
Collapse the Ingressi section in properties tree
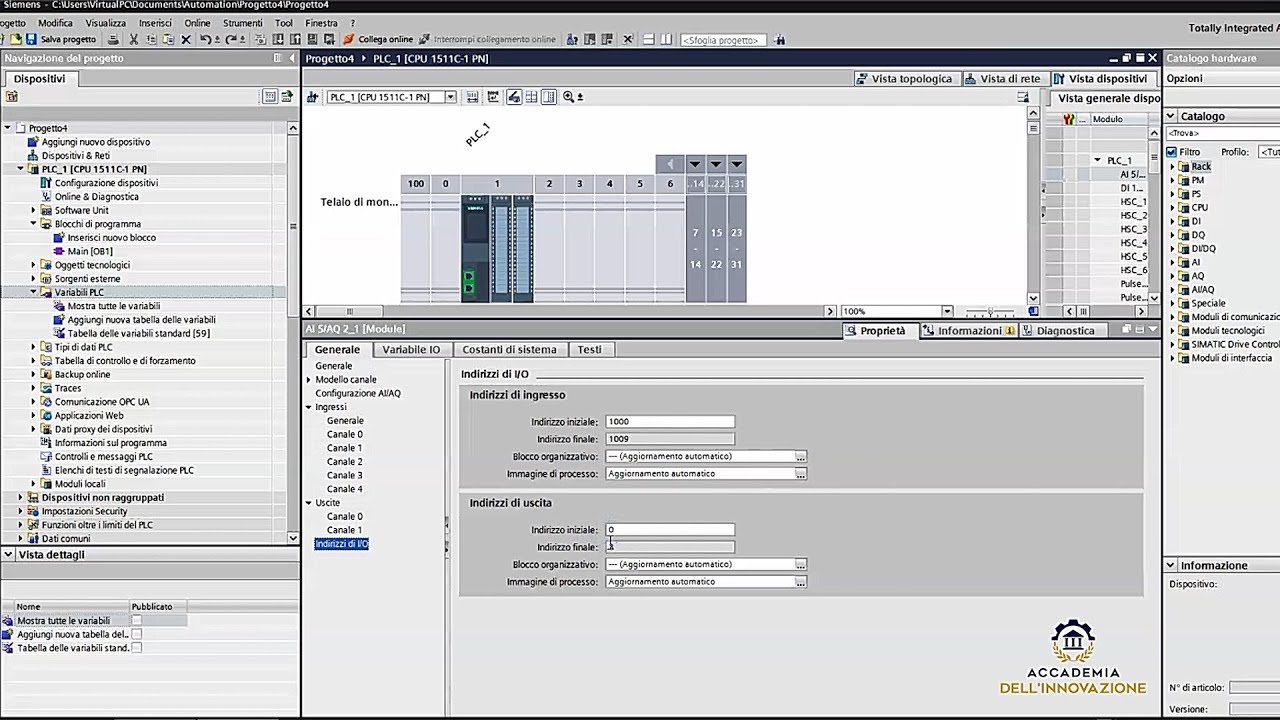point(309,407)
